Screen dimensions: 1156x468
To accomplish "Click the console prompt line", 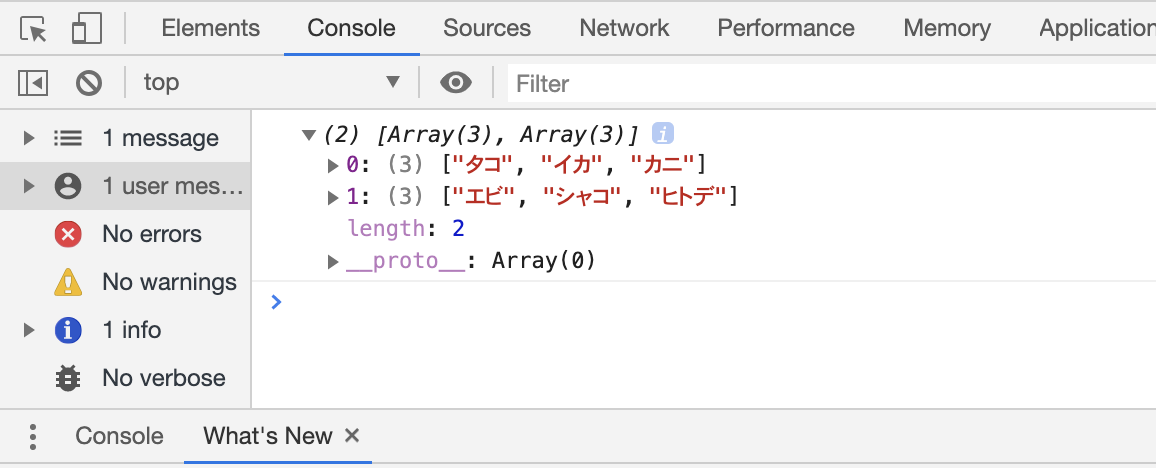I will pyautogui.click(x=704, y=301).
